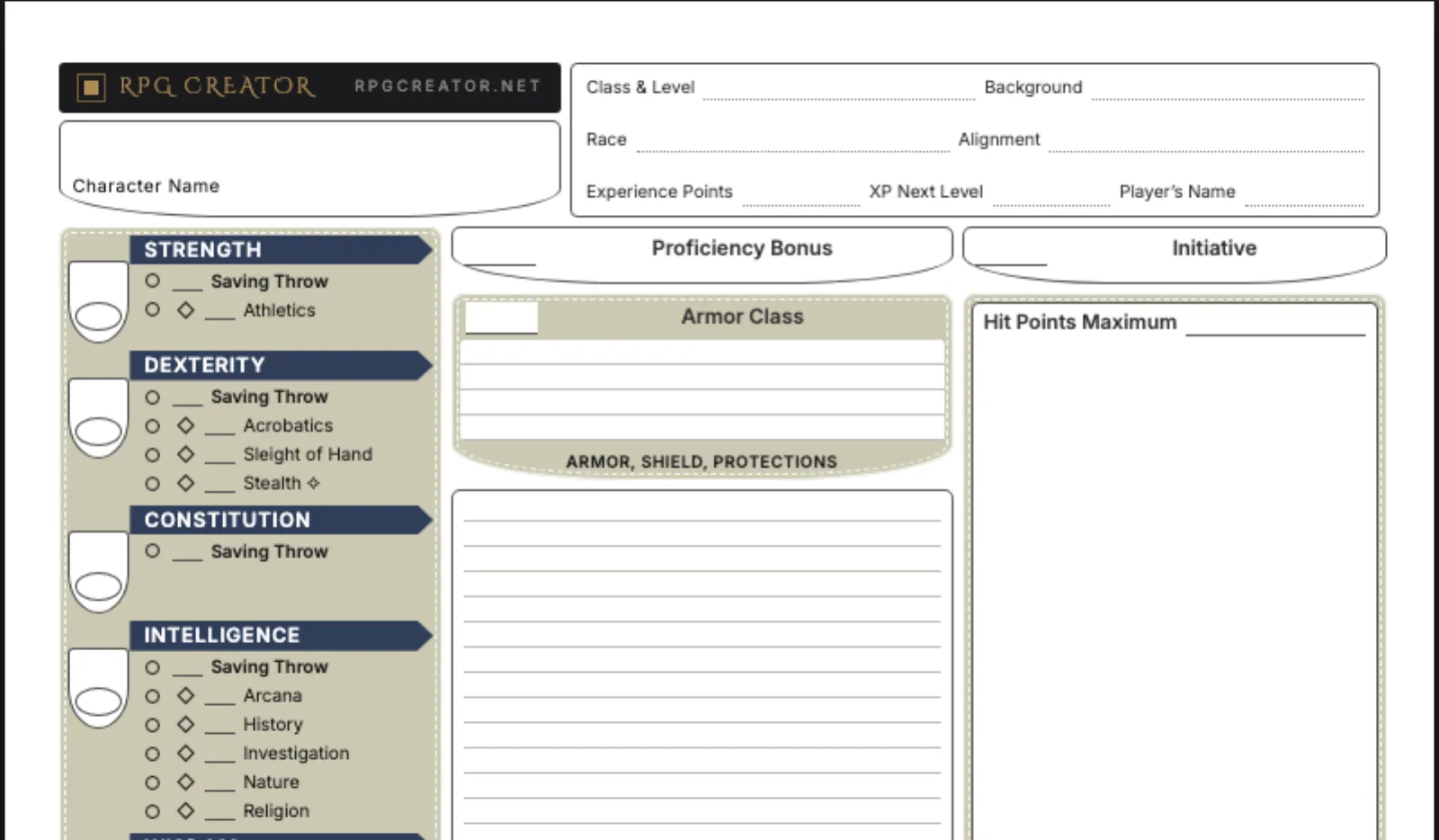Click the Hit Points Maximum field line
Image resolution: width=1439 pixels, height=840 pixels.
(1275, 324)
